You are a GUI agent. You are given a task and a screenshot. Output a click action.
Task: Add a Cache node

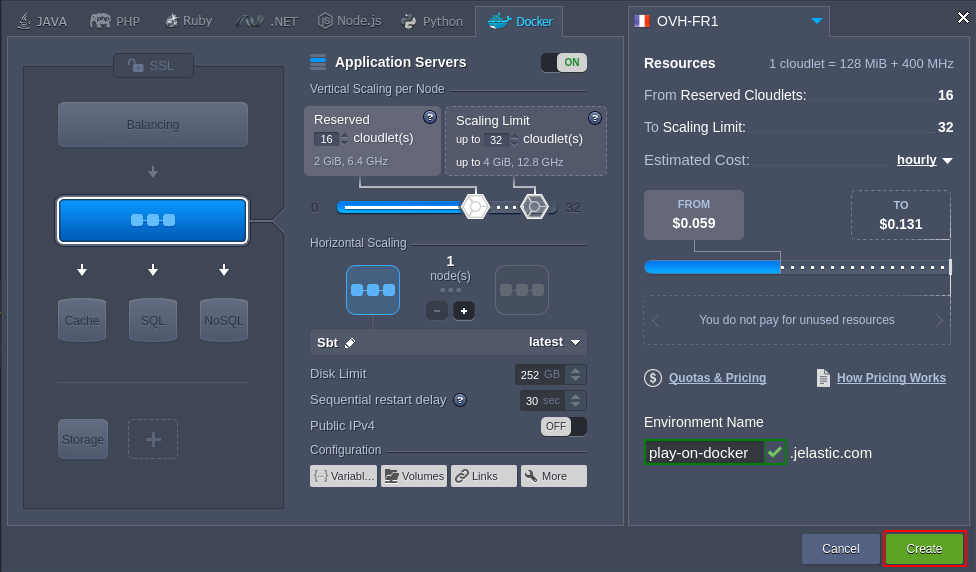coord(82,320)
